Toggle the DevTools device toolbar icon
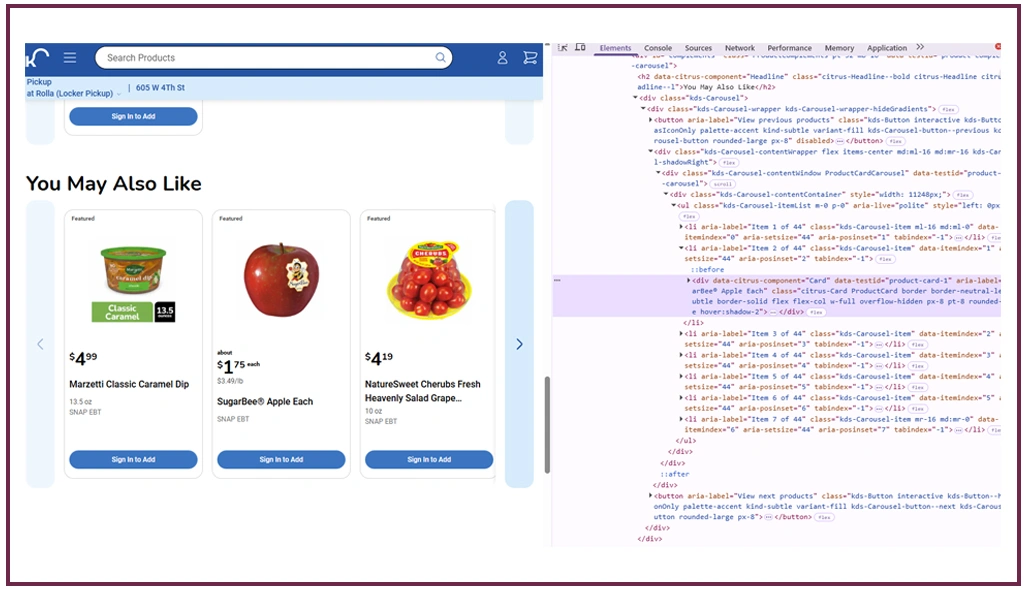The height and width of the screenshot is (589, 1026). [x=580, y=48]
